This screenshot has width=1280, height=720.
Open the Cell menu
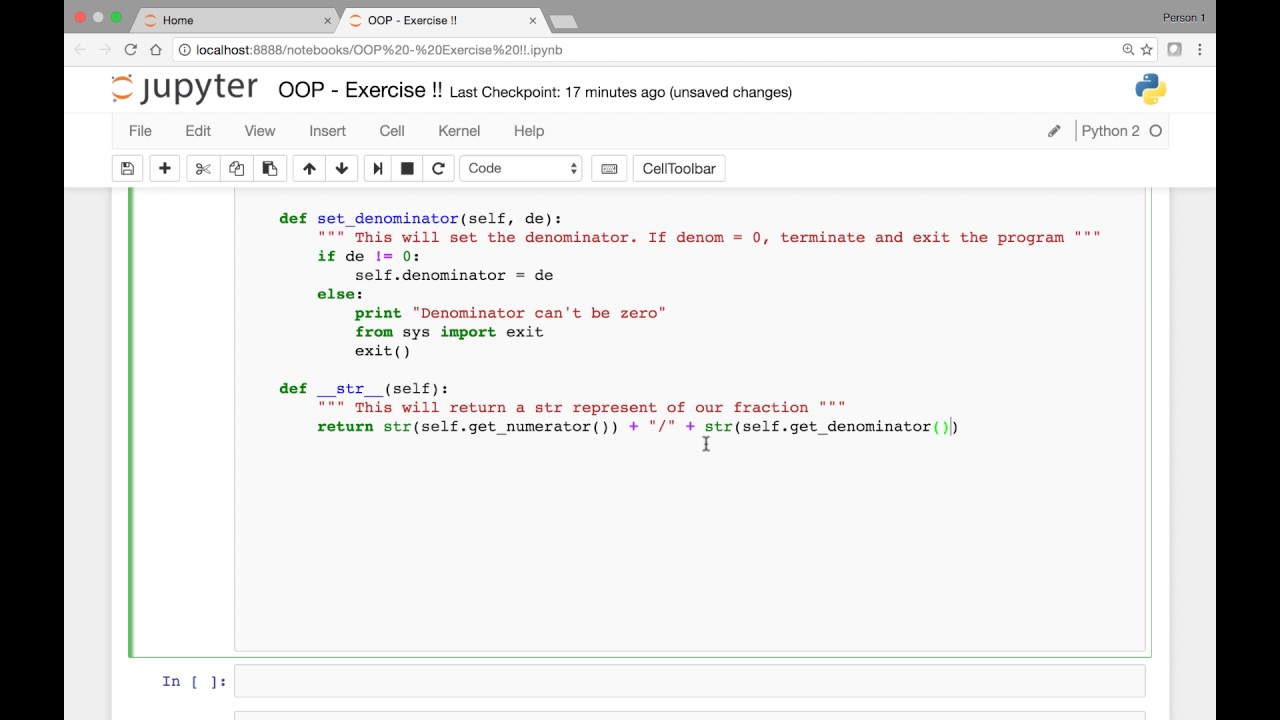[392, 131]
